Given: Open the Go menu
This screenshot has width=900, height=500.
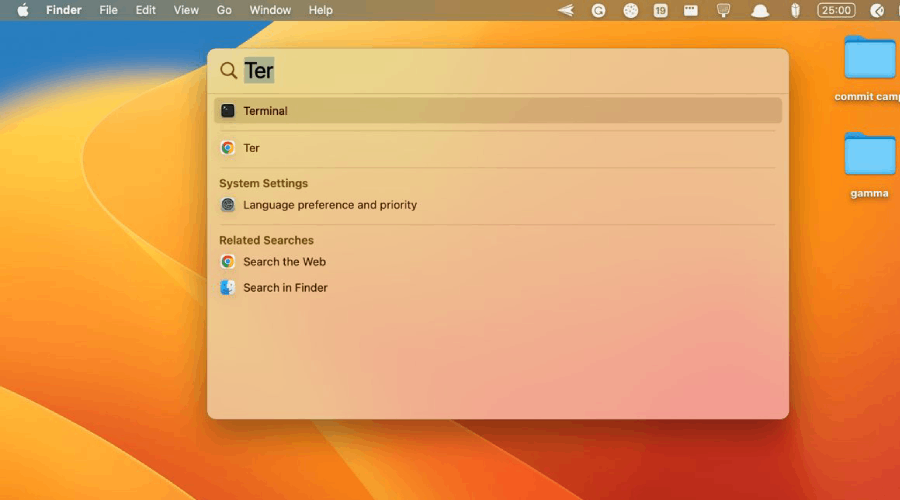Looking at the screenshot, I should (224, 10).
